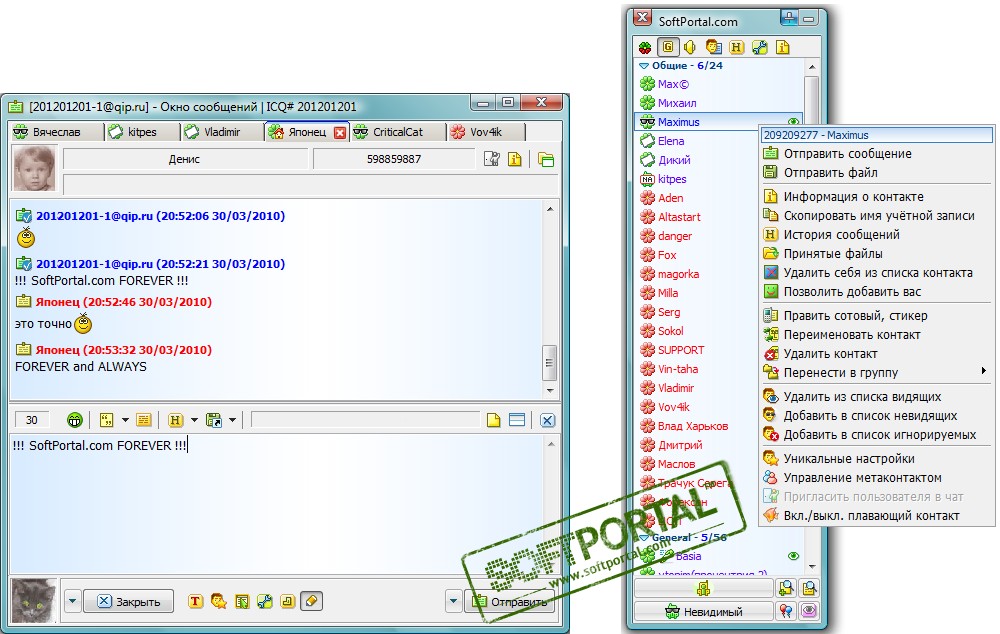Viewport: 1000px width, 634px height.
Task: Click the blue window layout icon in chat toolbar
Action: click(517, 420)
